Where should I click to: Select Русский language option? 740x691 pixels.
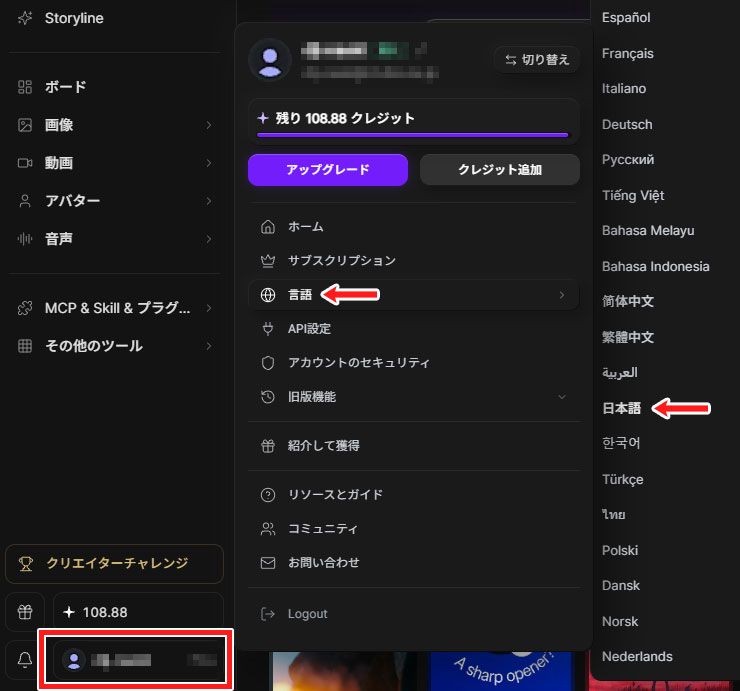[x=628, y=160]
